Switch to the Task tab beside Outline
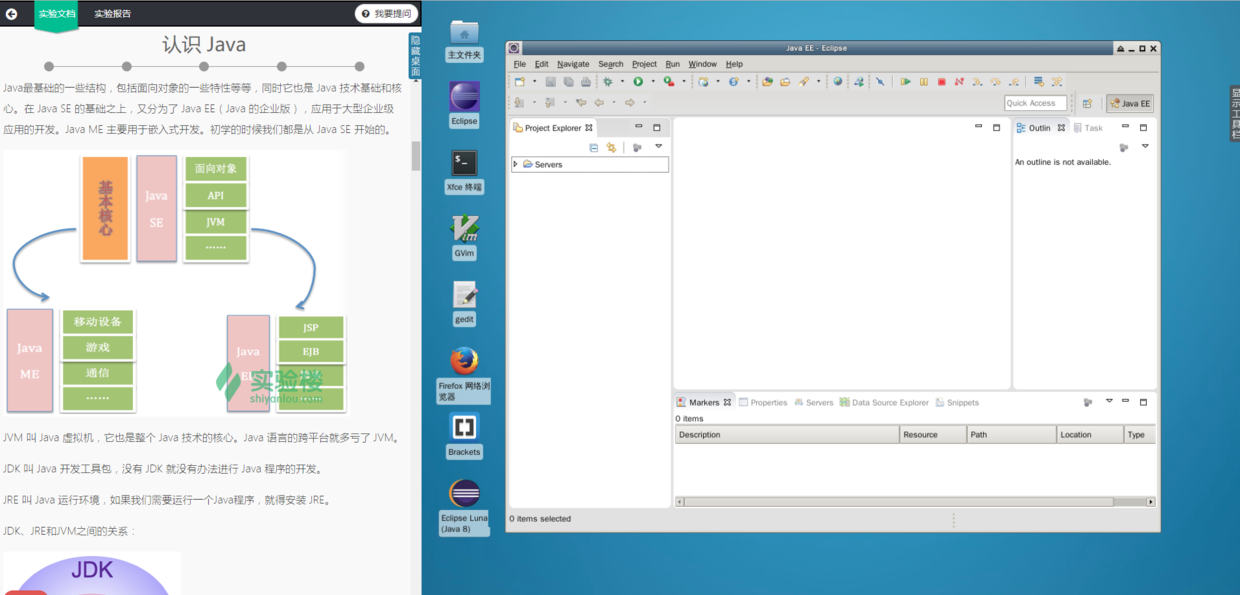Screen dimensions: 1240x595 coord(1088,128)
